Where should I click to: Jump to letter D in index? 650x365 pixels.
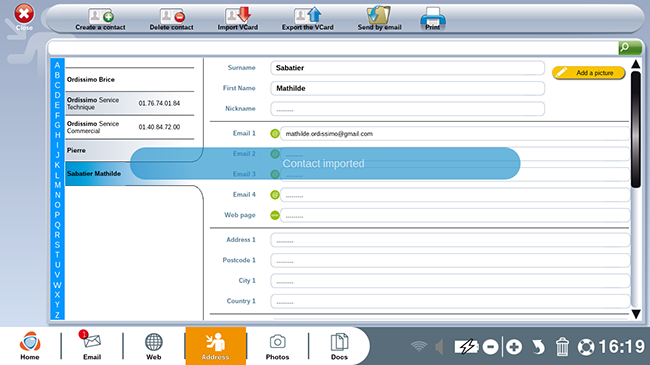(x=57, y=95)
